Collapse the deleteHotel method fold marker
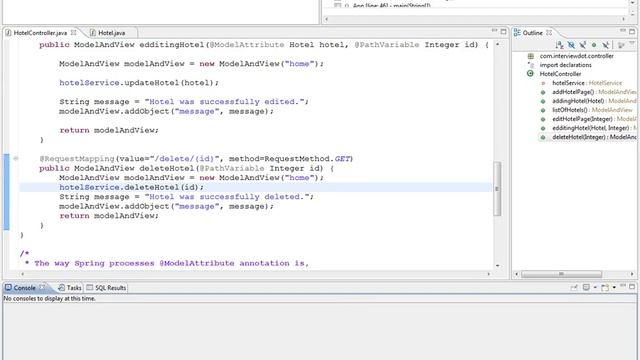The height and width of the screenshot is (360, 640). click(x=16, y=158)
